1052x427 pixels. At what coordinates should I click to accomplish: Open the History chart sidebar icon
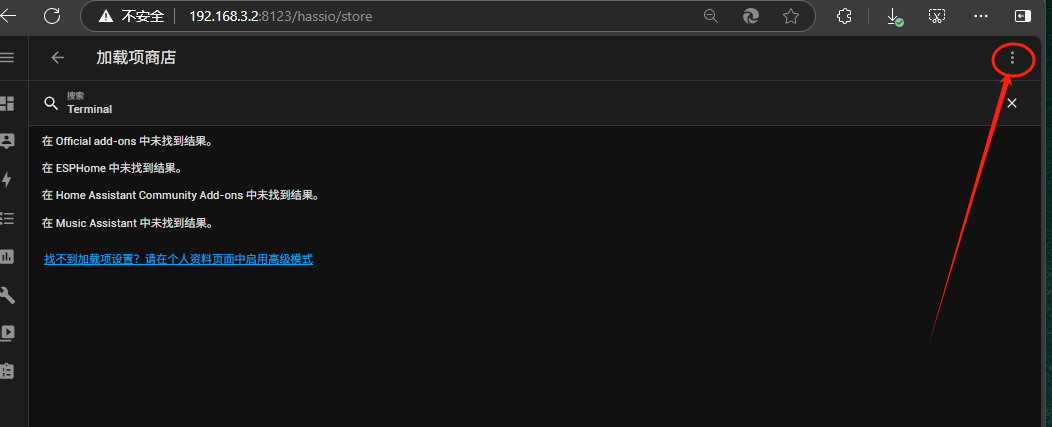(7, 256)
